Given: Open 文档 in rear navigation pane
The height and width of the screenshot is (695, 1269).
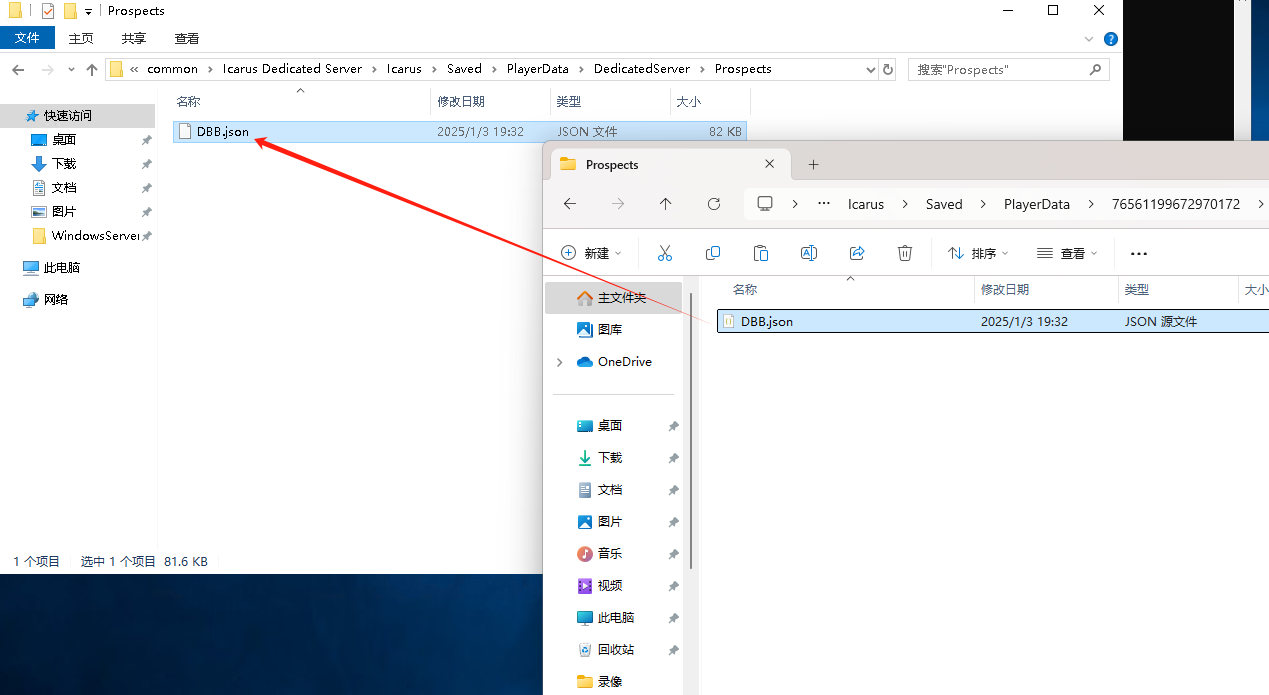Looking at the screenshot, I should click(64, 188).
